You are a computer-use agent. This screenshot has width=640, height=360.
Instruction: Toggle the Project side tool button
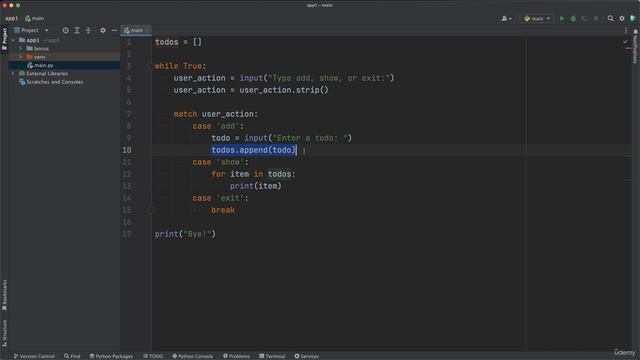pyautogui.click(x=4, y=39)
